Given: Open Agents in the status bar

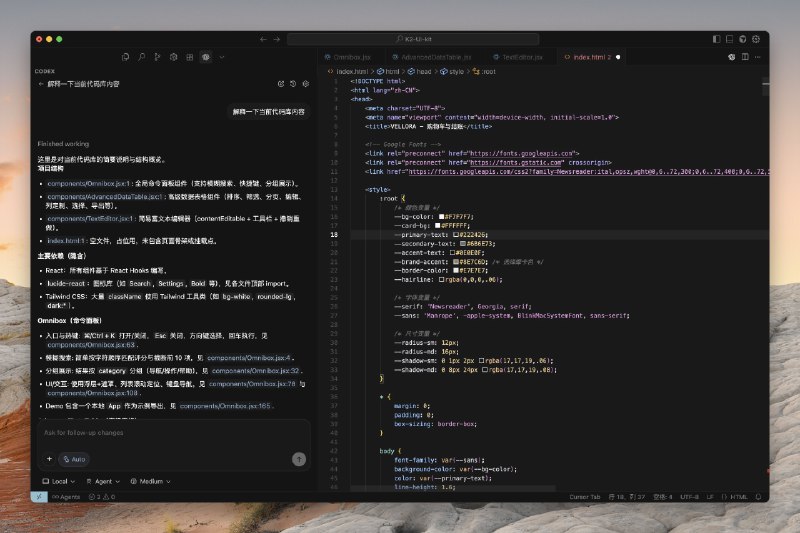Looking at the screenshot, I should 66,497.
